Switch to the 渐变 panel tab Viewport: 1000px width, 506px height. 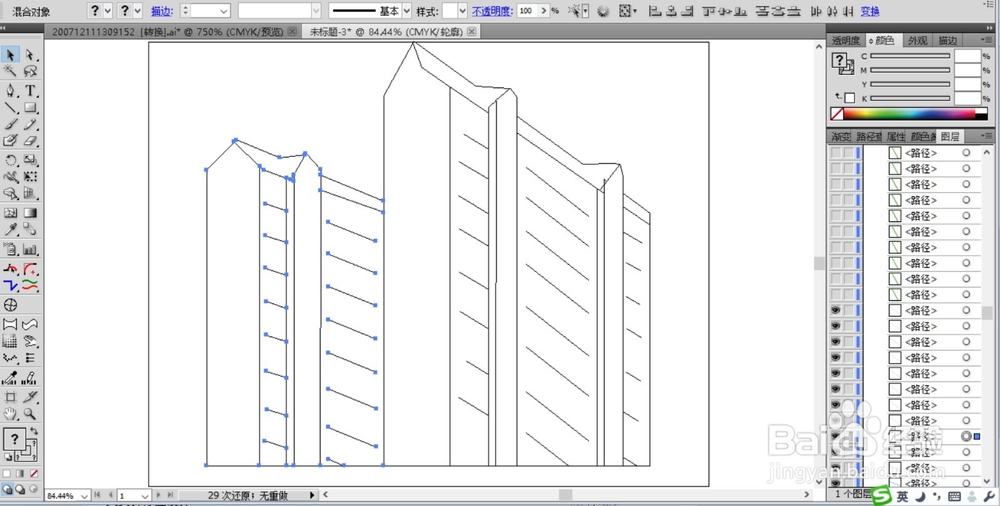pos(840,137)
